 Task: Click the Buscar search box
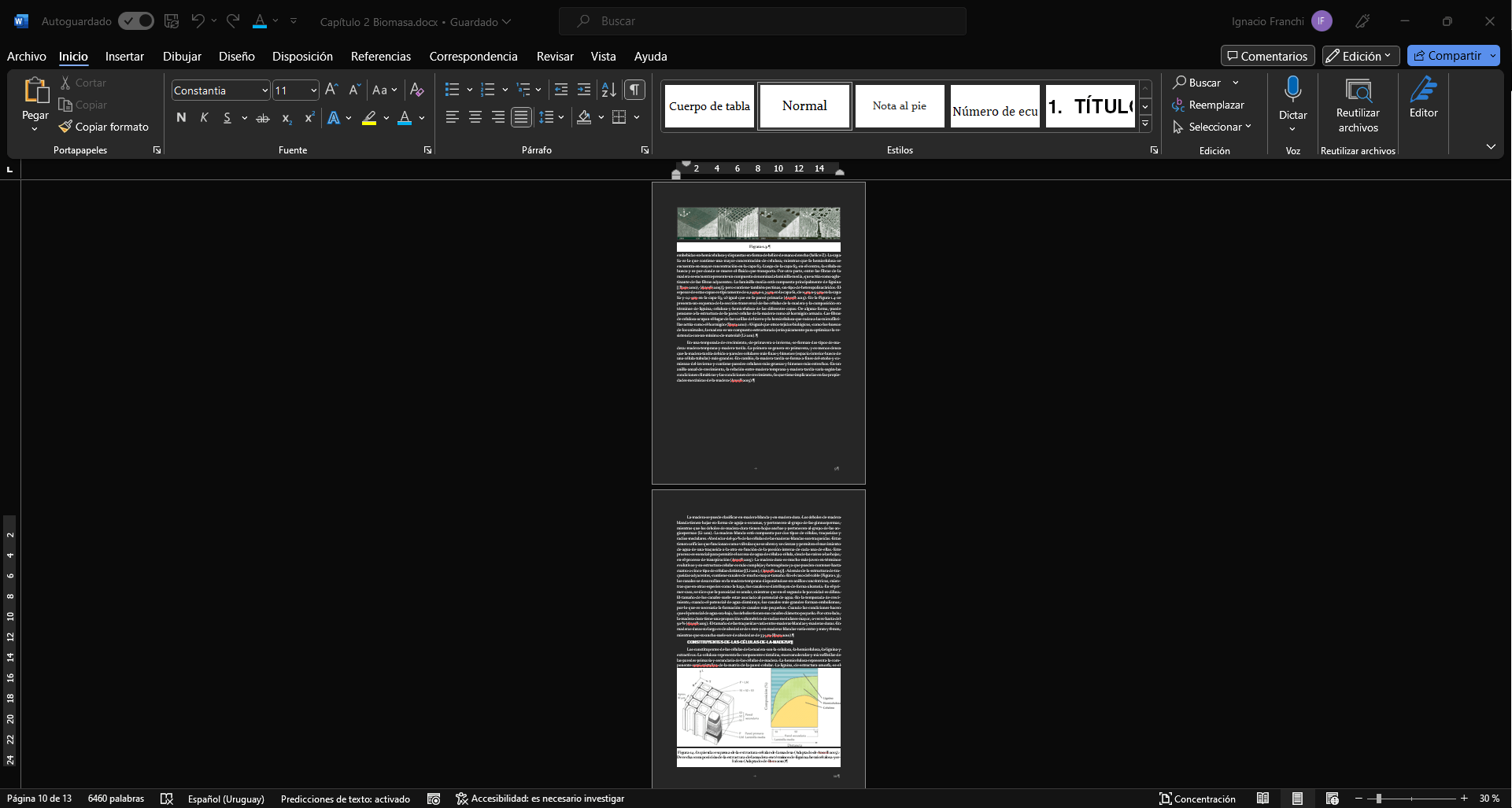[763, 21]
